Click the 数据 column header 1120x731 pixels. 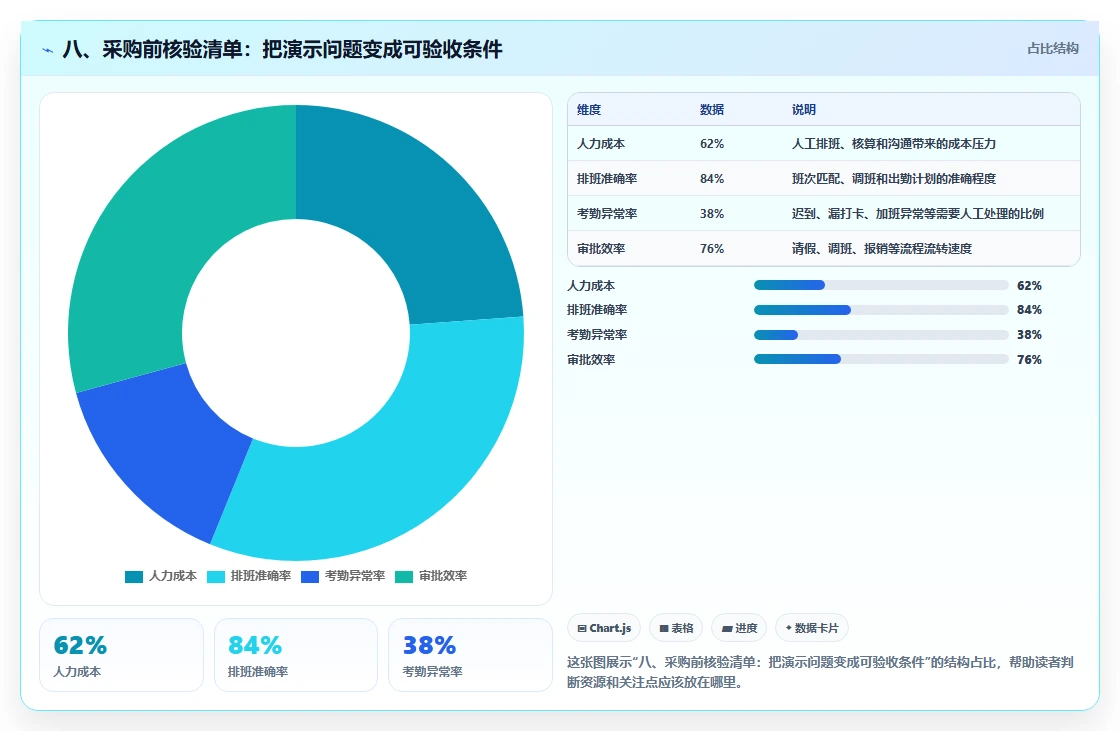point(711,109)
